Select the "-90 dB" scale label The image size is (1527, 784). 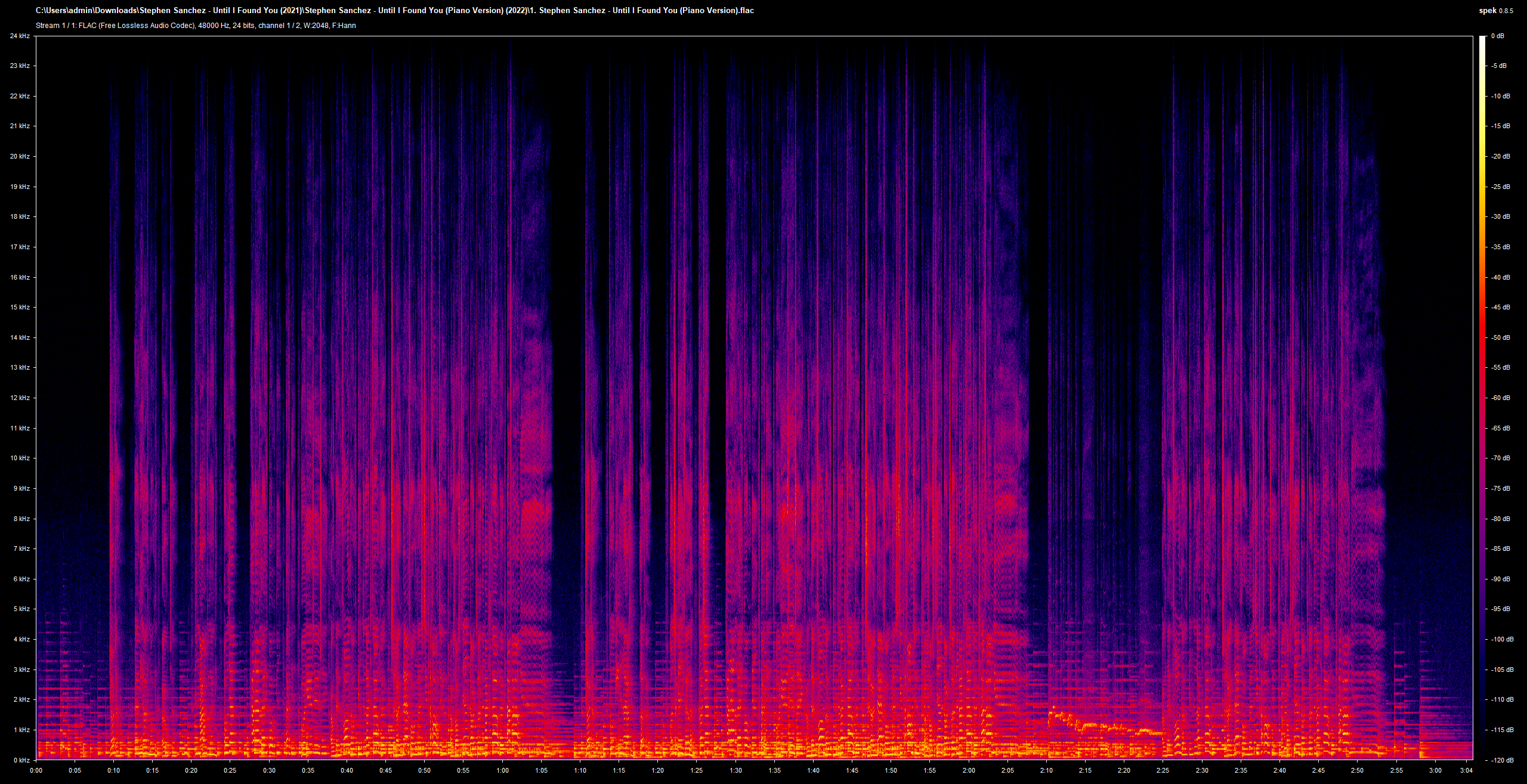(1500, 580)
